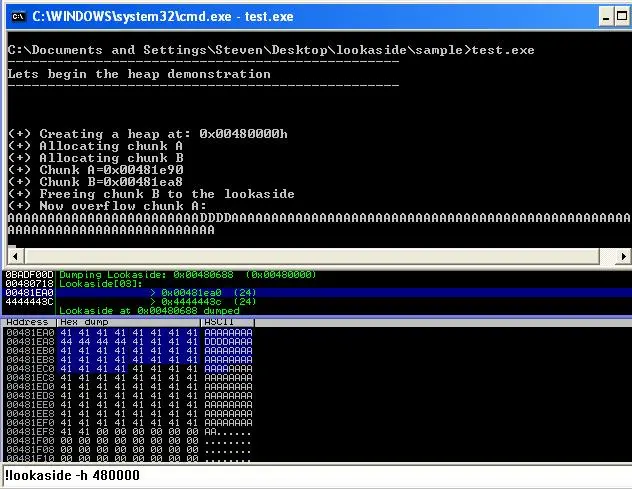The width and height of the screenshot is (632, 489).
Task: Maximize the cmd.exe window
Action: click(623, 17)
